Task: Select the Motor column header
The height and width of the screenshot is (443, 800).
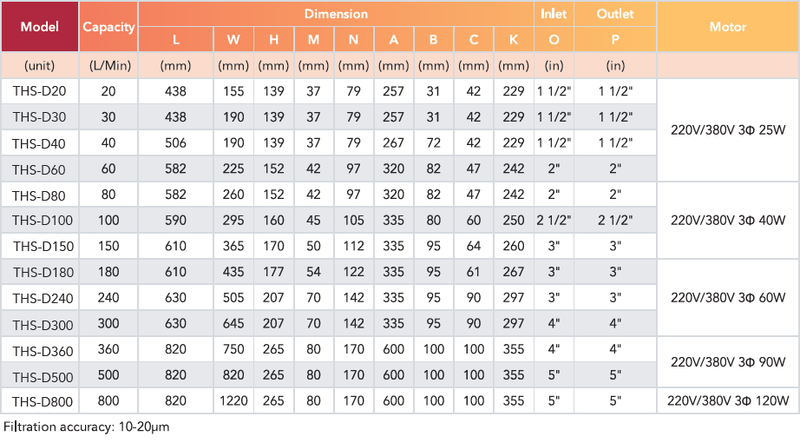Action: [x=728, y=27]
